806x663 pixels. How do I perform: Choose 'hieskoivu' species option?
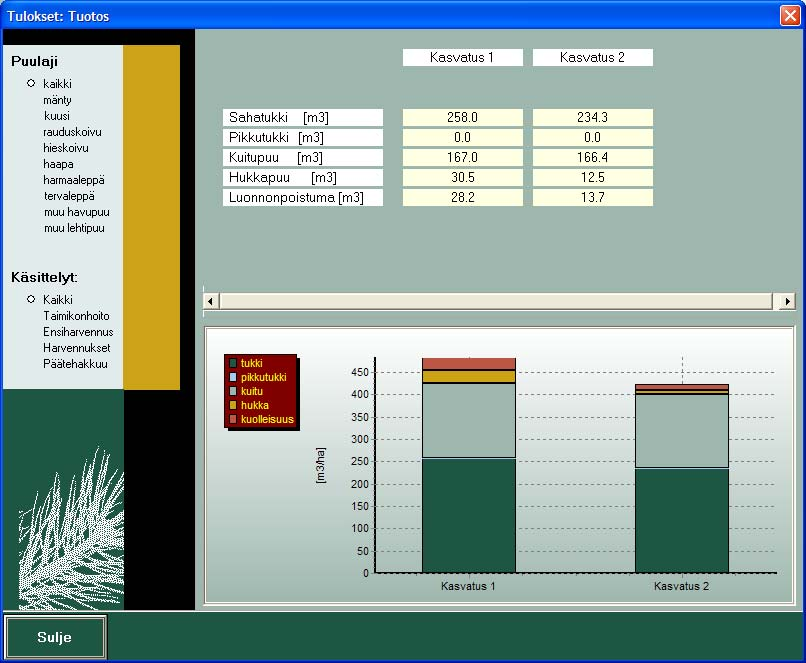(x=66, y=148)
